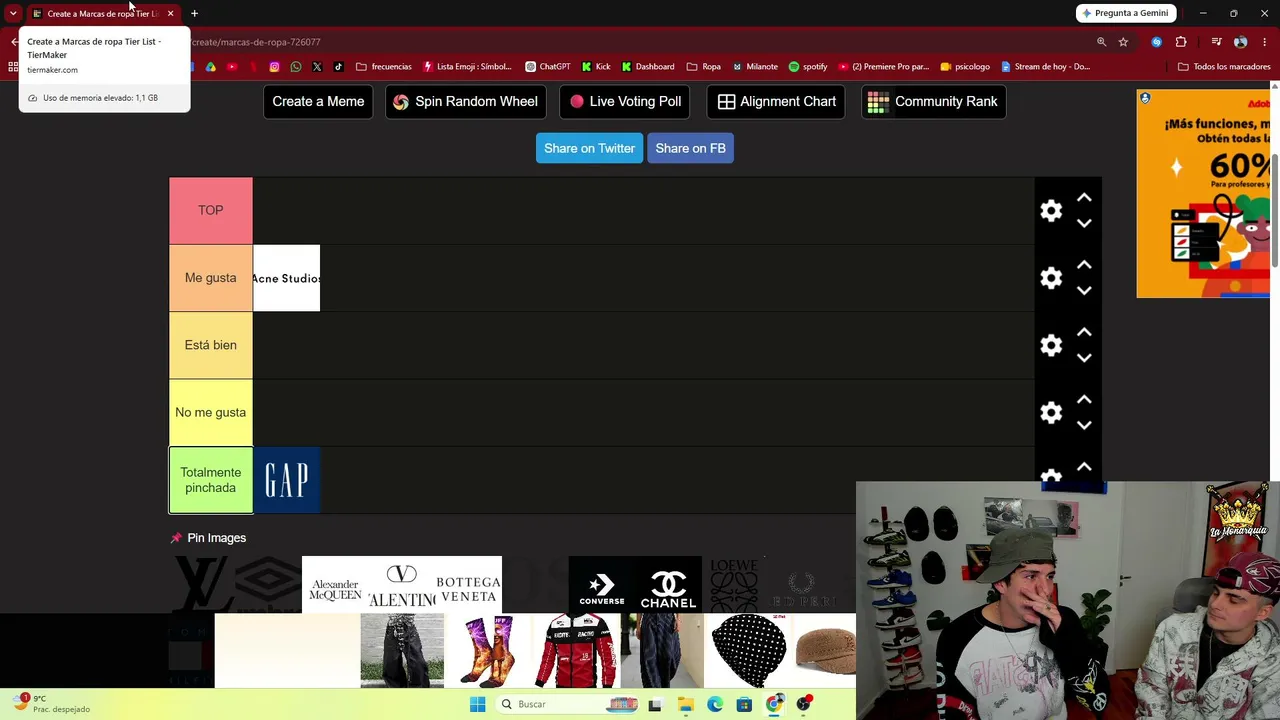Open the browser extensions puzzle icon
The image size is (1280, 720).
point(1181,42)
